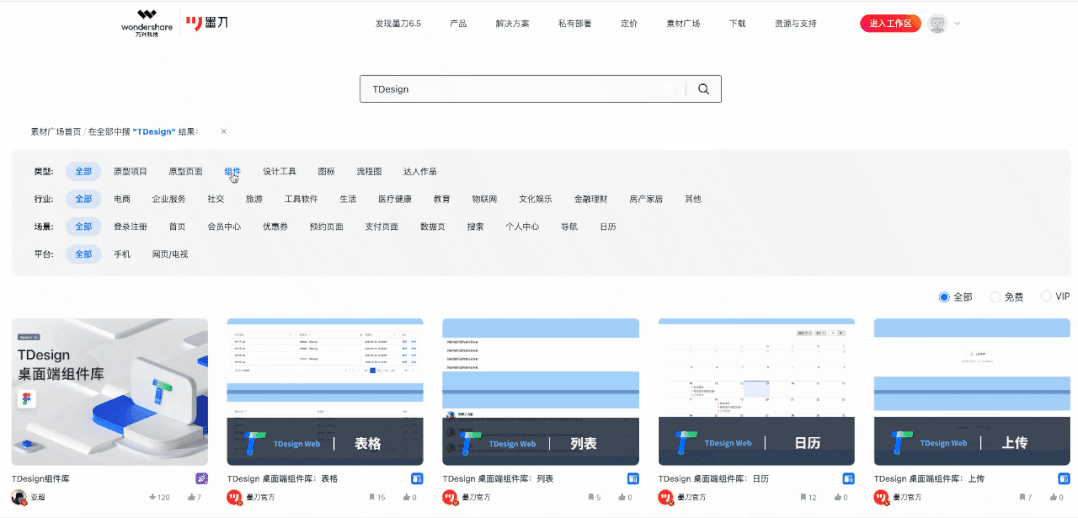Select the 全部 price radio button
Image resolution: width=1078 pixels, height=518 pixels.
[x=944, y=297]
